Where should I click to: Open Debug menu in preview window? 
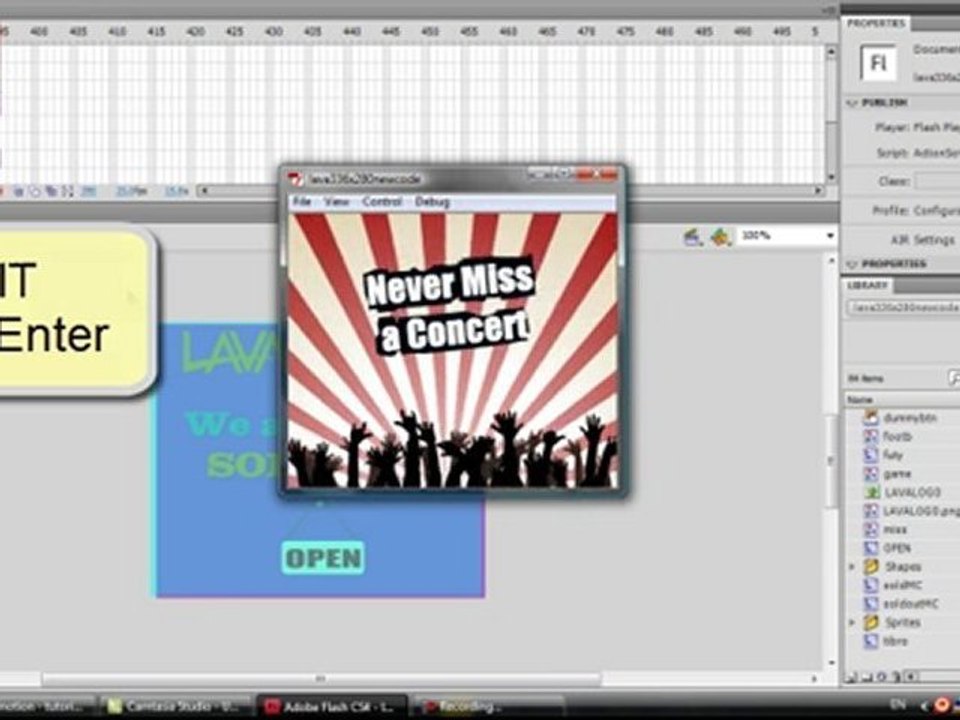pyautogui.click(x=432, y=201)
